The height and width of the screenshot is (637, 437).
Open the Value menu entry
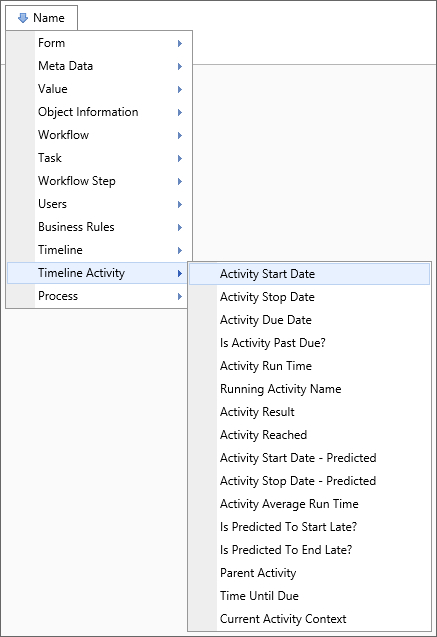point(99,89)
